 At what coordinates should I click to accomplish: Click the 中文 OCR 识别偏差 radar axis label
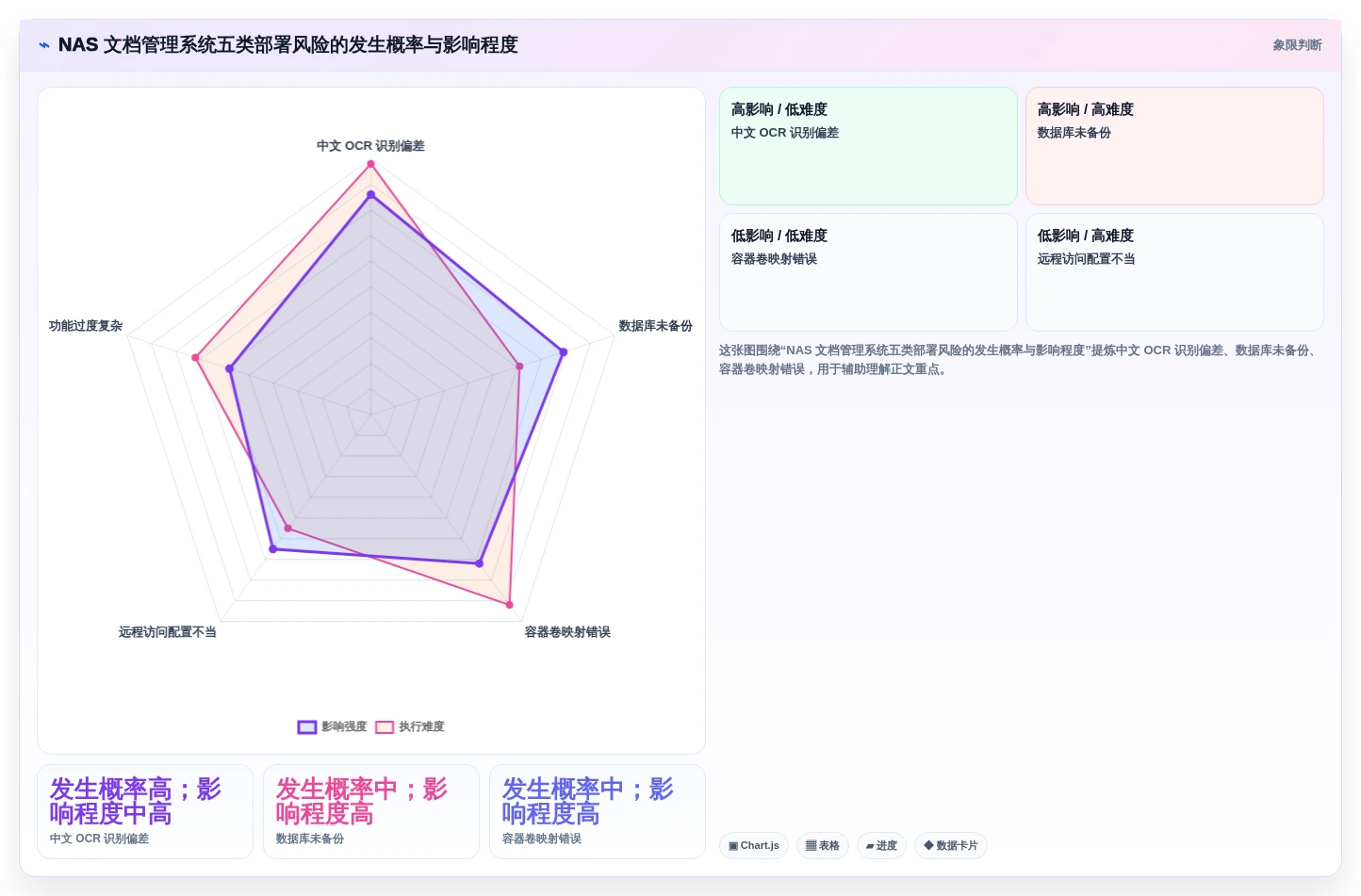click(370, 146)
